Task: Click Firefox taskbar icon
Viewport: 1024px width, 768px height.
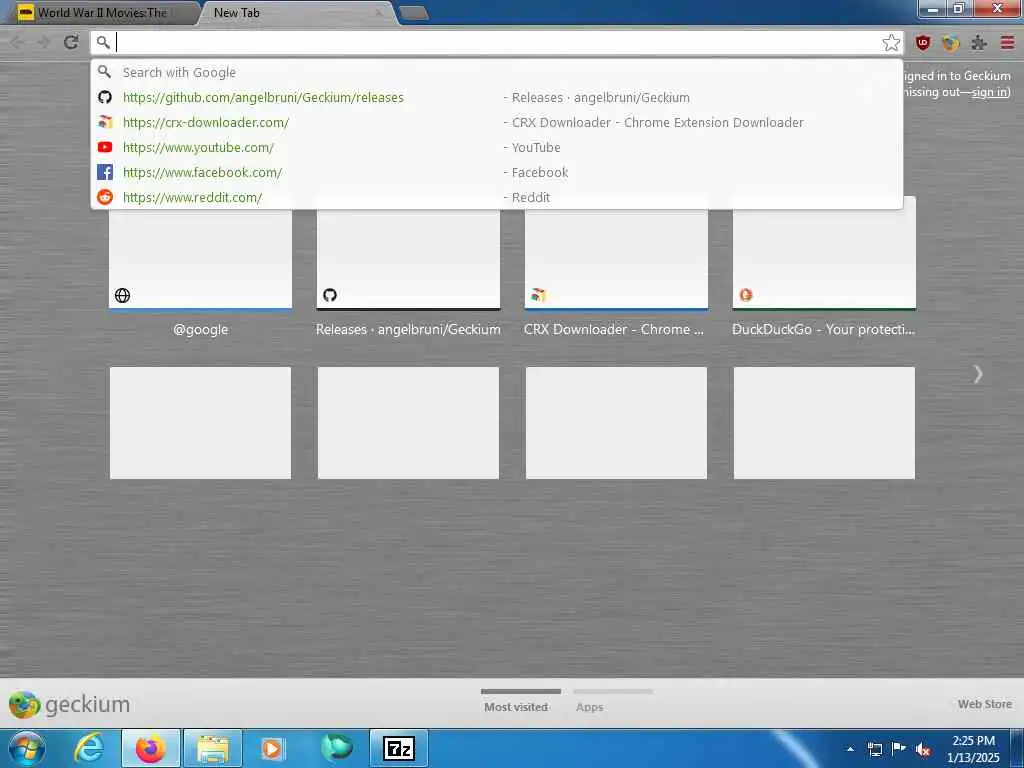Action: 151,748
